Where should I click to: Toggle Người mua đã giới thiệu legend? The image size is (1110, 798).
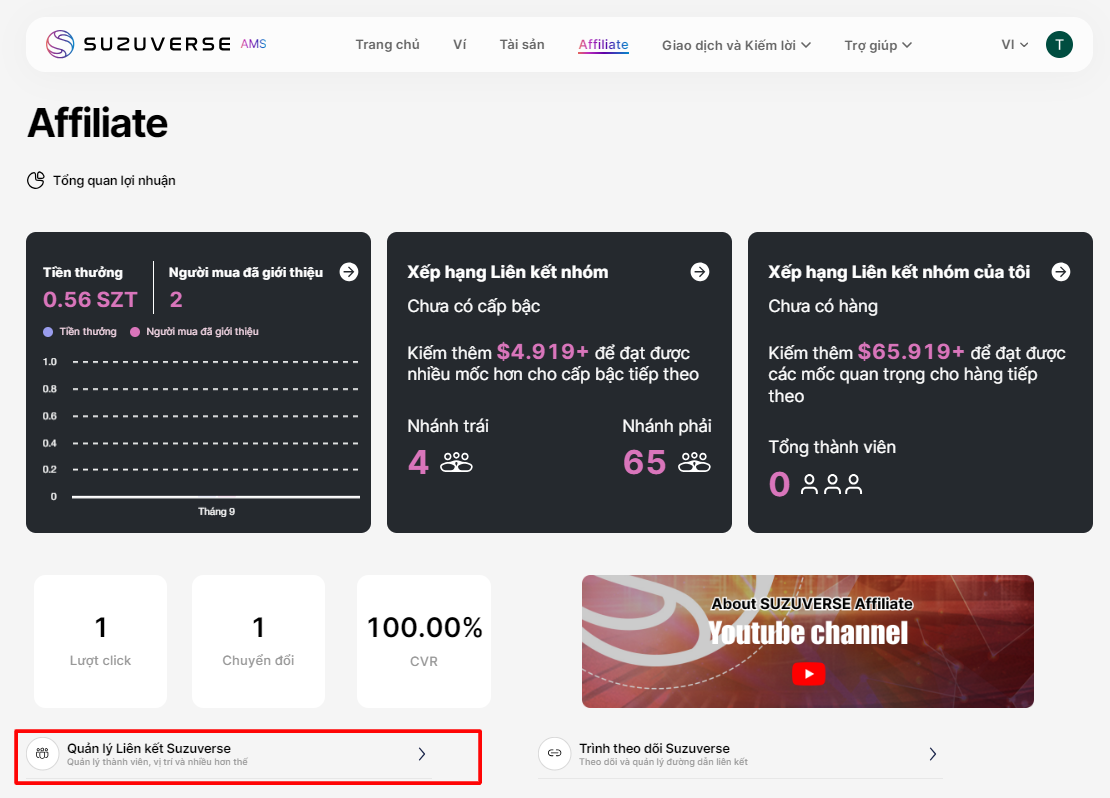[195, 331]
